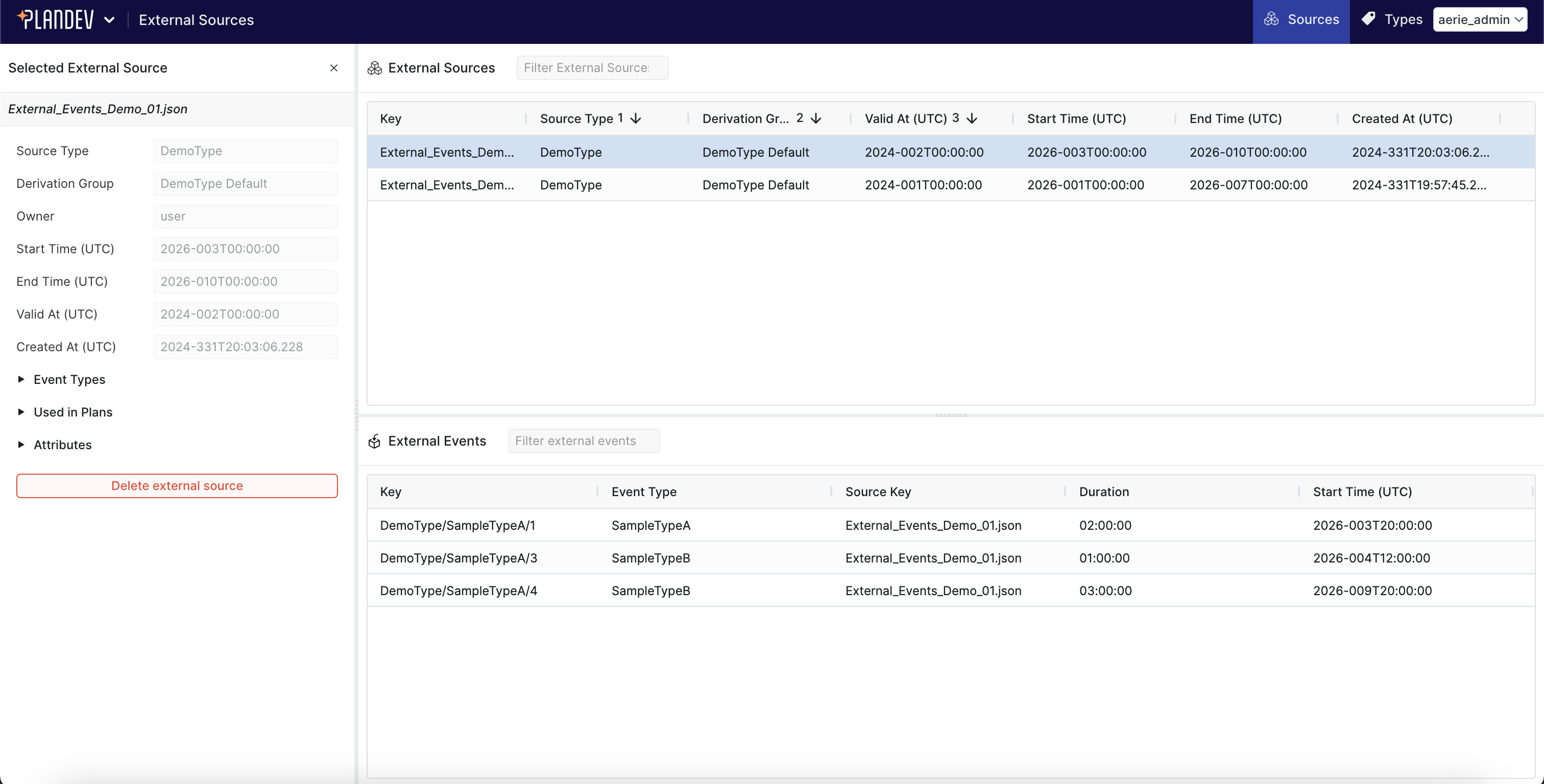Toggle sort on the Key column header
1544x784 pixels.
click(390, 118)
